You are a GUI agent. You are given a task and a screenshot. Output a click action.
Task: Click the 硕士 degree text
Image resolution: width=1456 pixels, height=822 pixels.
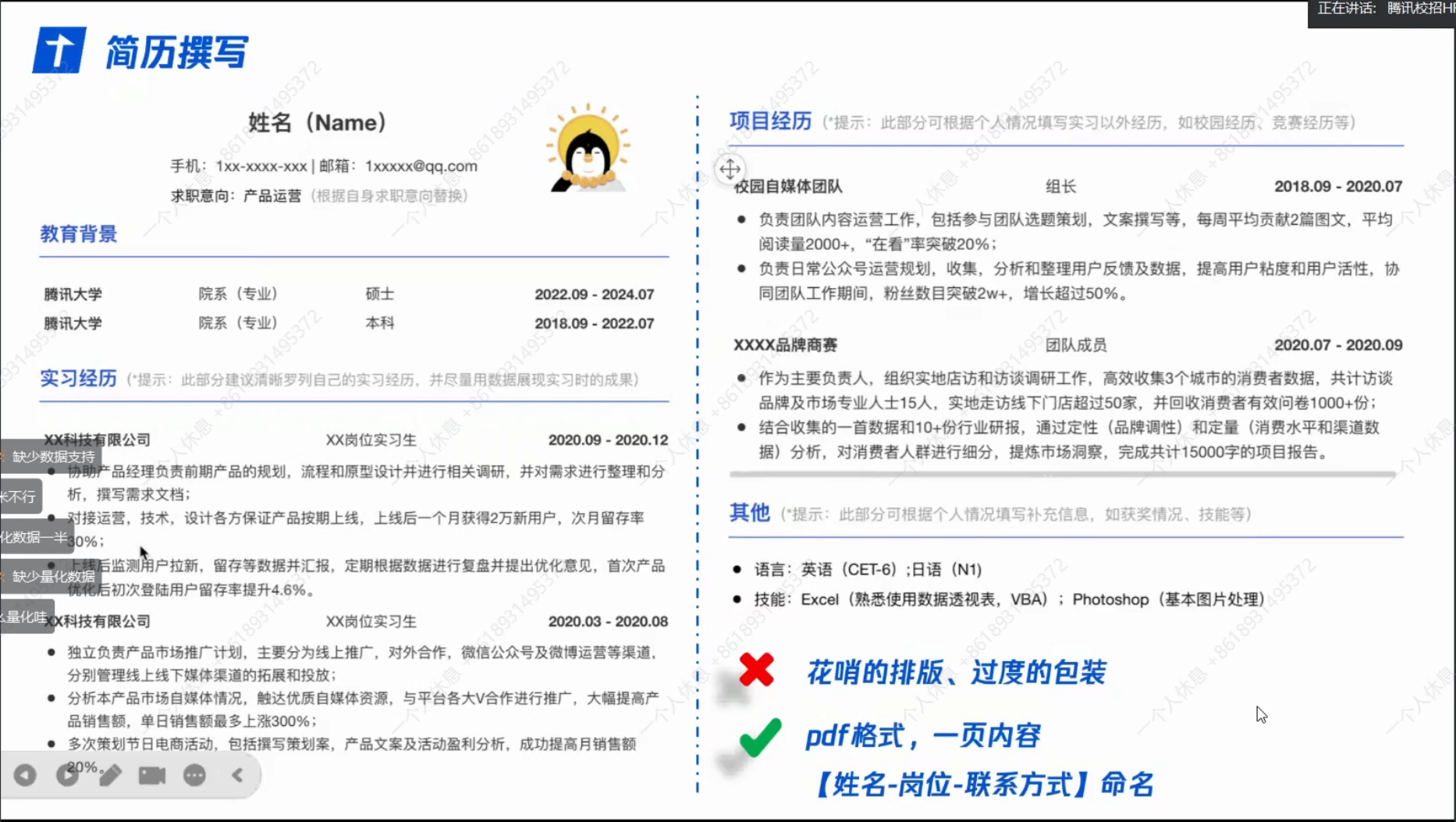[x=380, y=294]
